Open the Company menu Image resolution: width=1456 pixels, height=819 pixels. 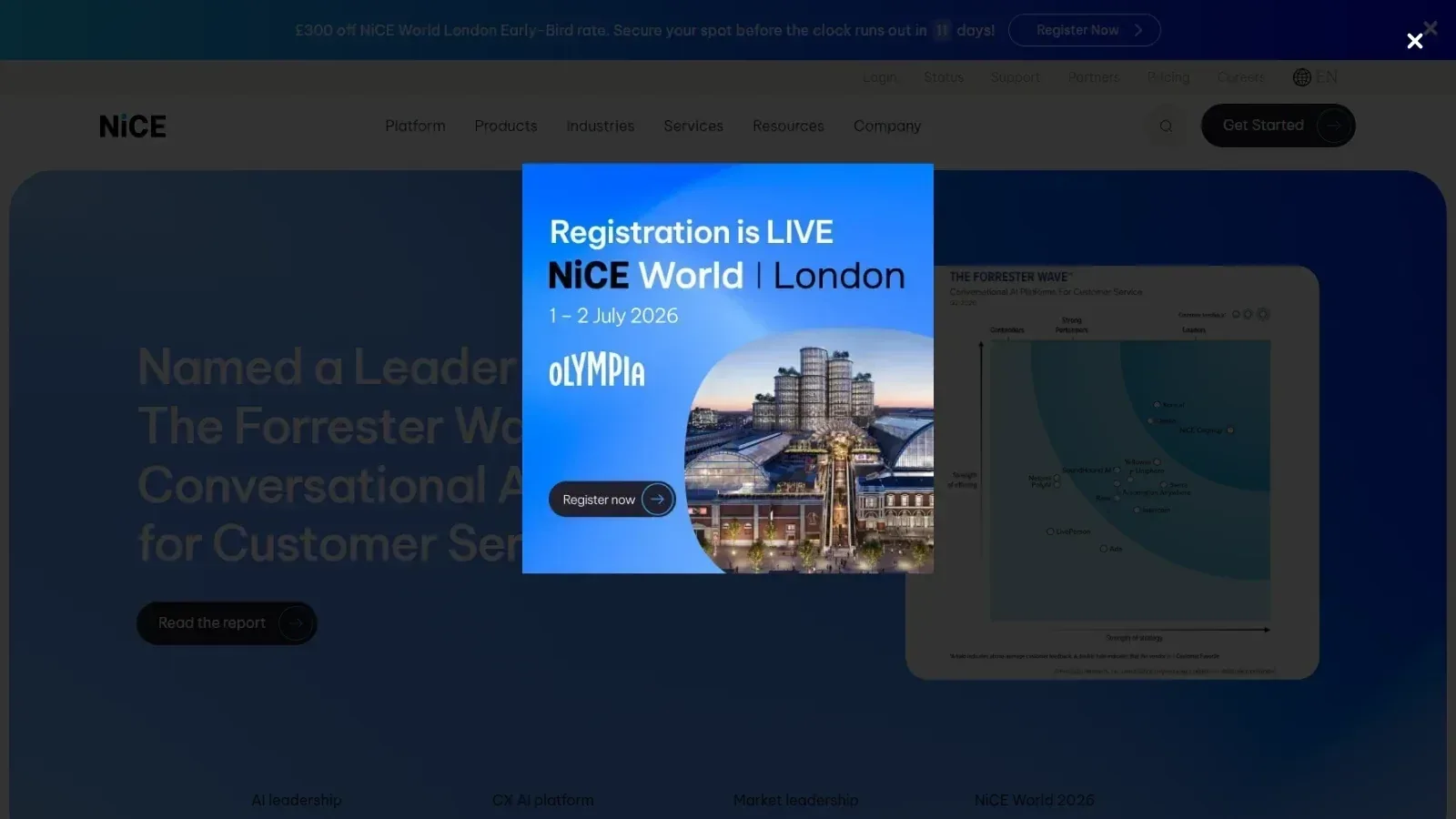click(x=887, y=126)
